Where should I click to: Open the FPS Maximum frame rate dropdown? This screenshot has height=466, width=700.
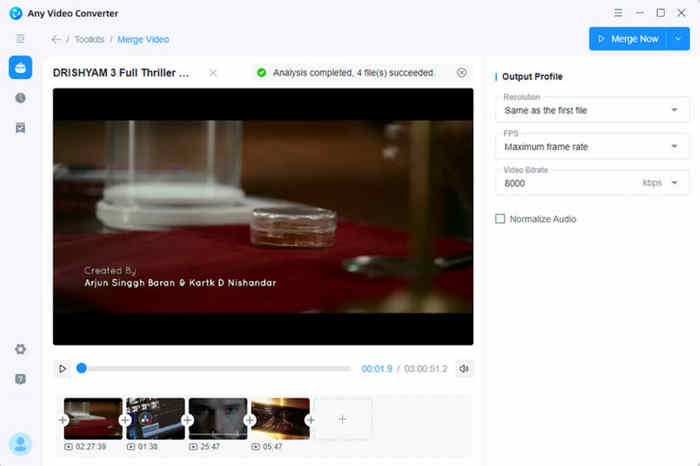pyautogui.click(x=592, y=146)
